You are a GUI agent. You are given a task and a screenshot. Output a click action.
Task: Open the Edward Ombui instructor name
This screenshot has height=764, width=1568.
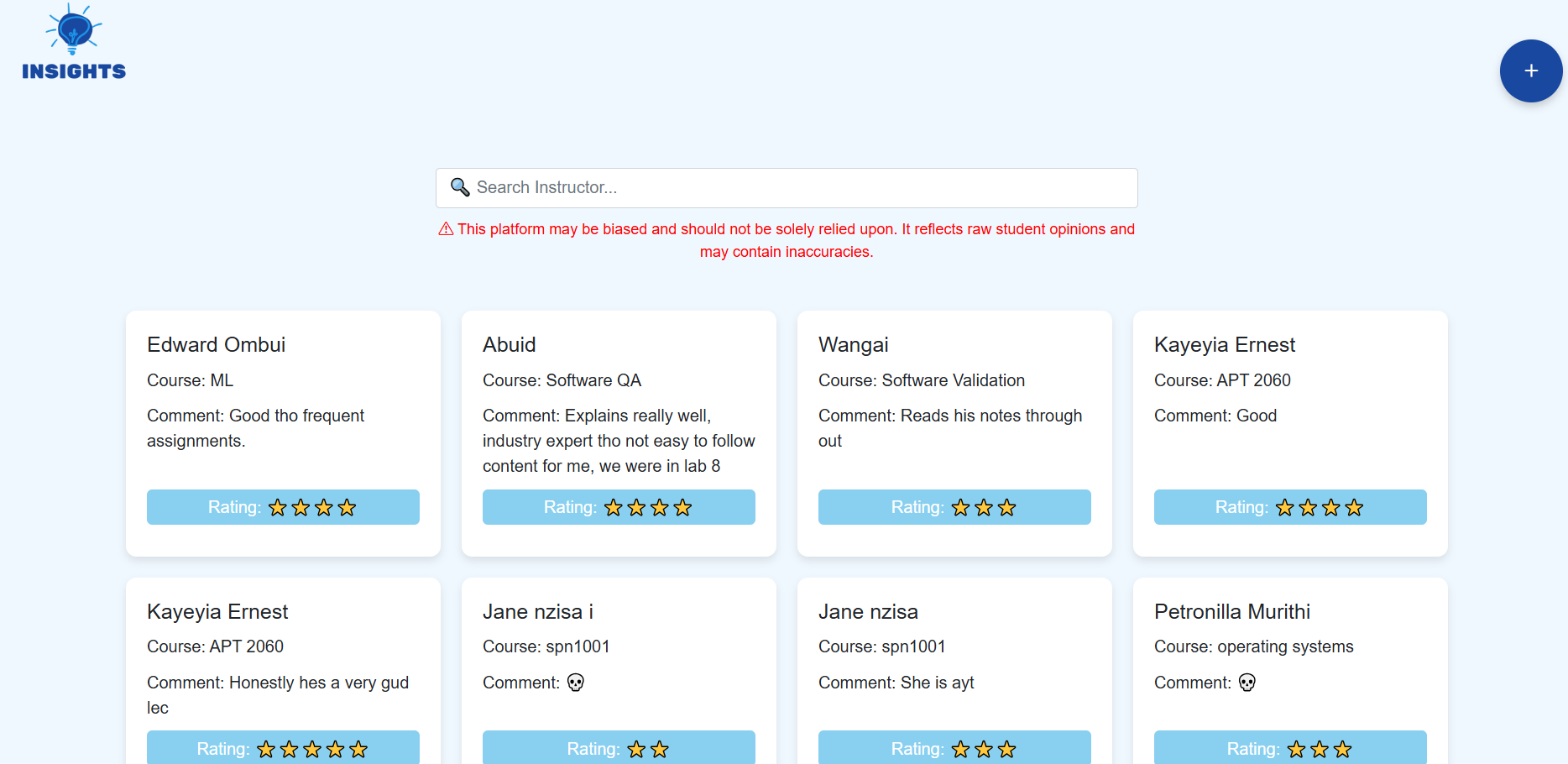pyautogui.click(x=216, y=344)
